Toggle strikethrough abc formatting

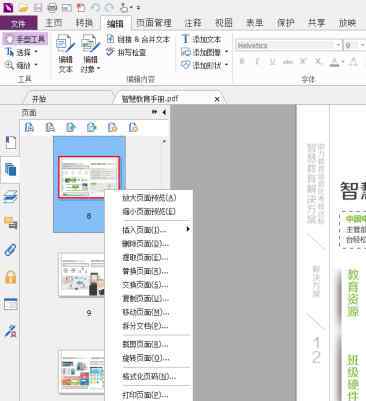point(288,62)
